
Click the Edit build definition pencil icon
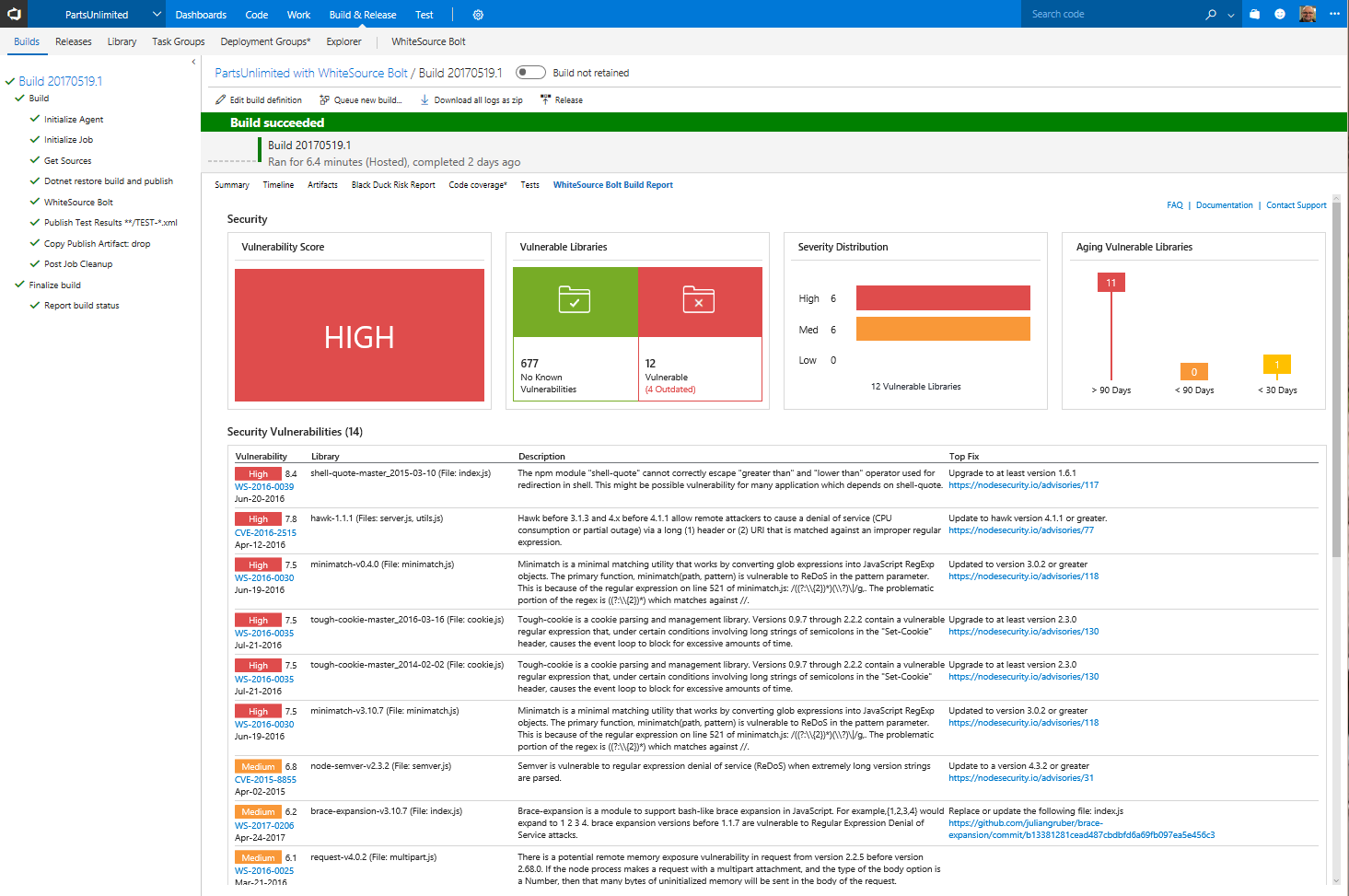(220, 99)
